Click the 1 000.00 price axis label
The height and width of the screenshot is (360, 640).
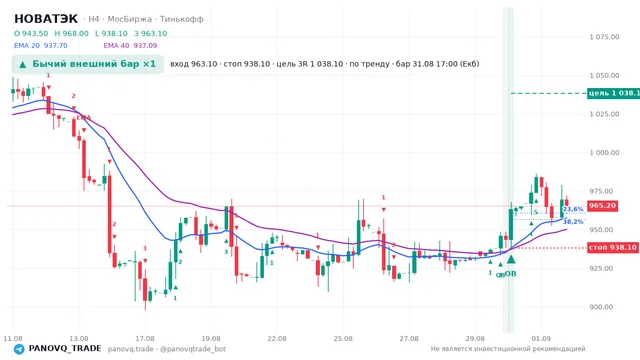604,153
